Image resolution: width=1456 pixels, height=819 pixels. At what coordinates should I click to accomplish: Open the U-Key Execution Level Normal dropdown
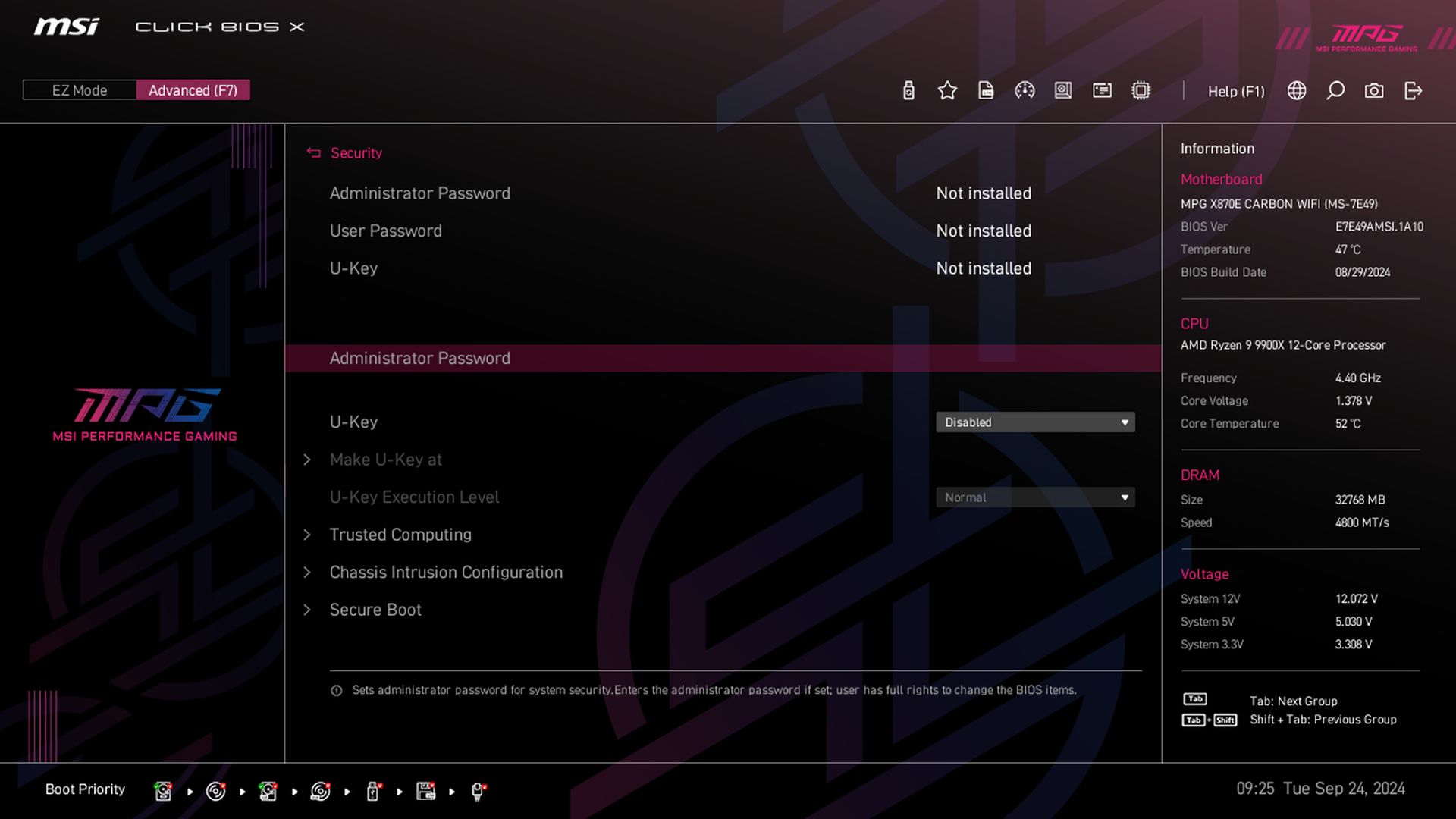point(1034,497)
